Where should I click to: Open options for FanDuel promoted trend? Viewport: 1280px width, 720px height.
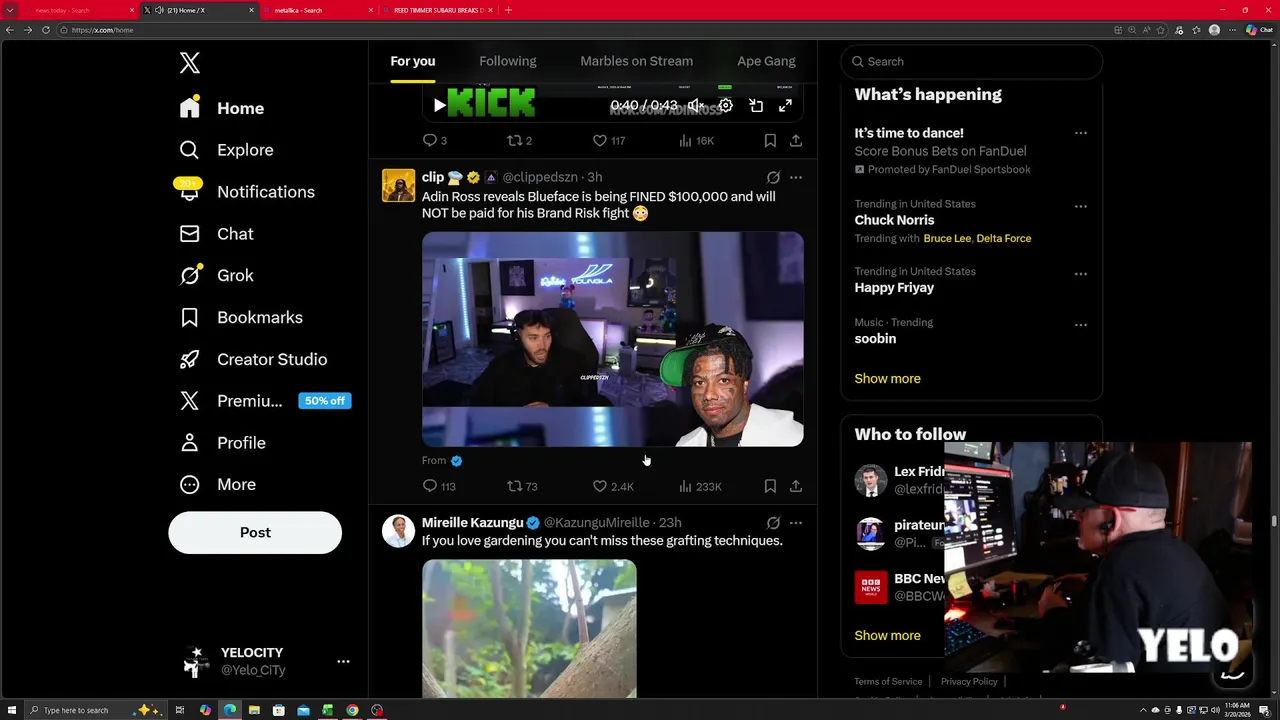1081,133
